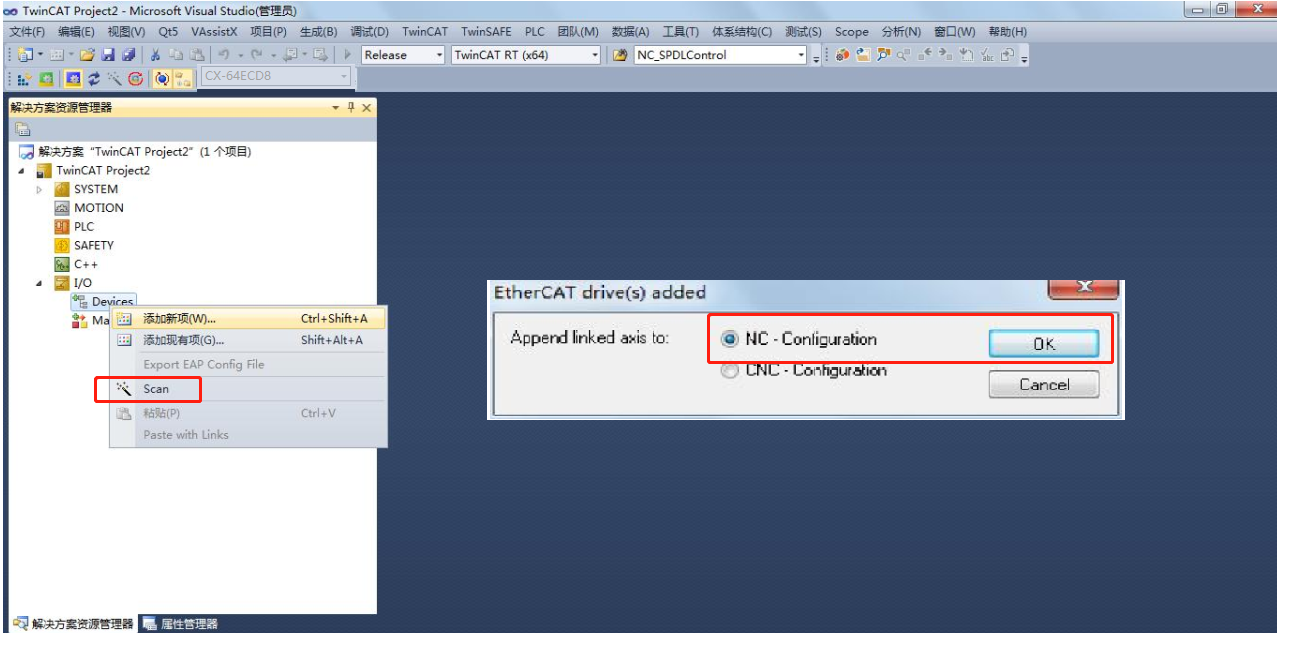Screen dimensions: 1299x646
Task: Click the Show Online Data toolbar icon
Action: (162, 79)
